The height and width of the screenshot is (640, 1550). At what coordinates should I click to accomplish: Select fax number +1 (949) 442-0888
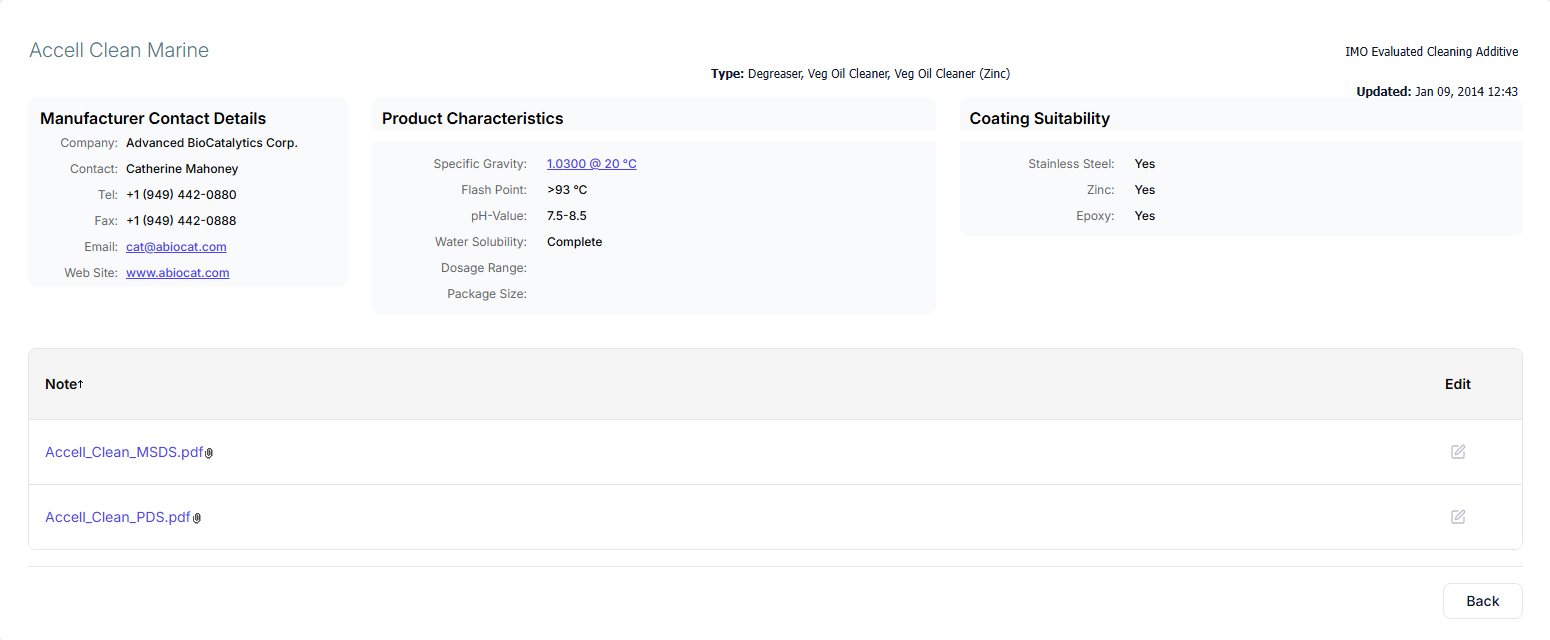[181, 221]
